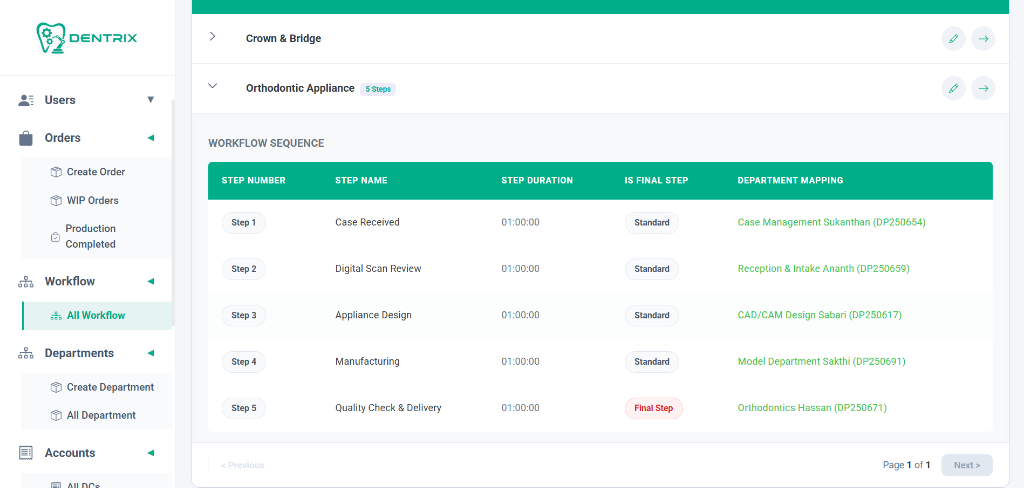The image size is (1024, 488).
Task: Click the Final Step red badge
Action: (x=654, y=408)
